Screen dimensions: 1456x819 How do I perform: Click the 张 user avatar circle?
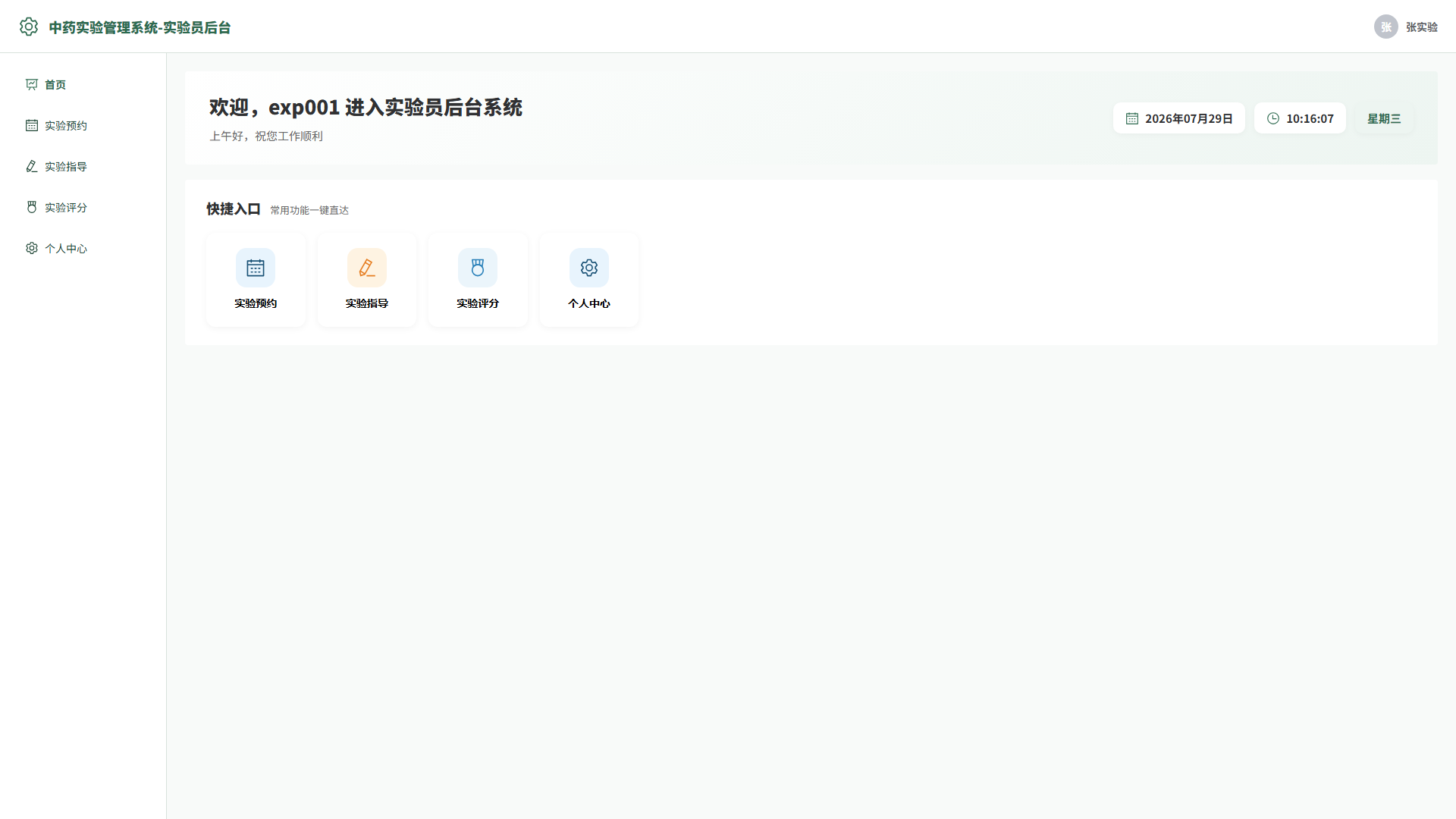pos(1386,27)
